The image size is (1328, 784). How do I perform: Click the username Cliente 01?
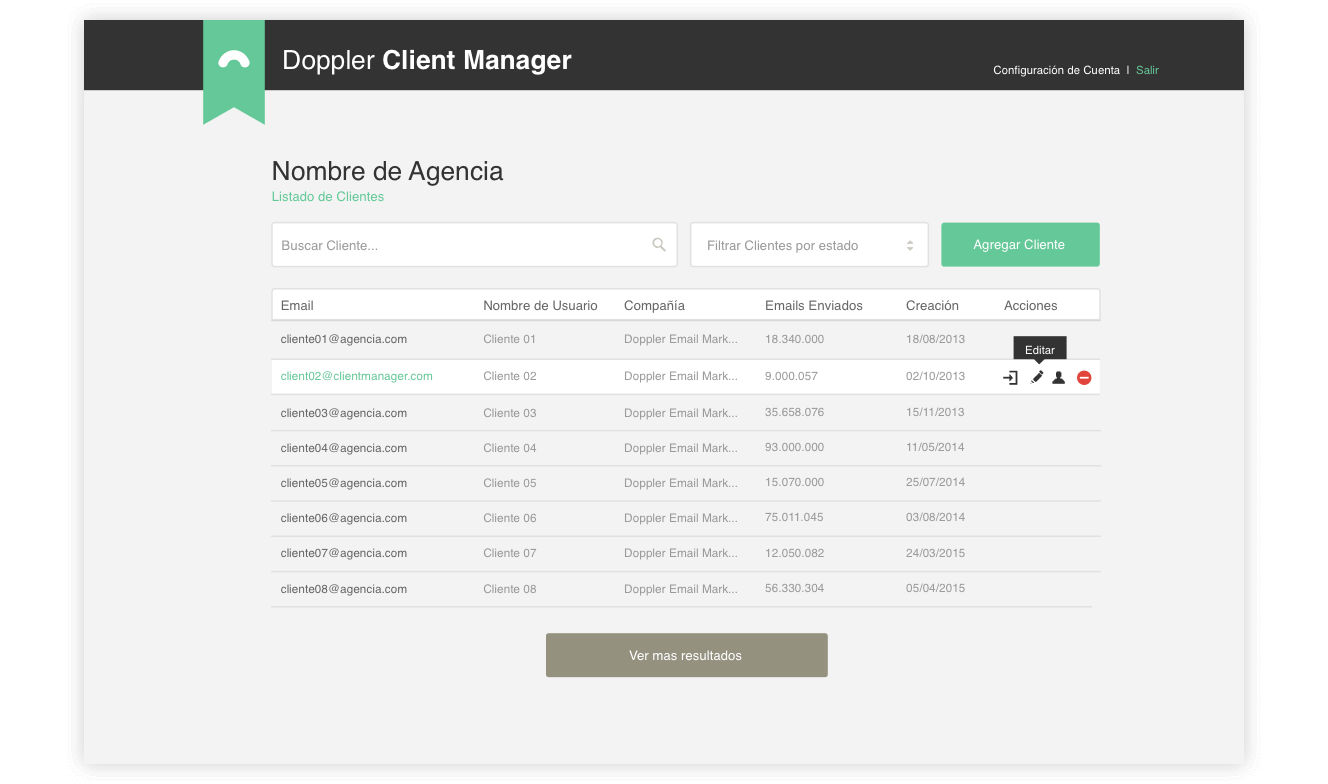coord(510,339)
